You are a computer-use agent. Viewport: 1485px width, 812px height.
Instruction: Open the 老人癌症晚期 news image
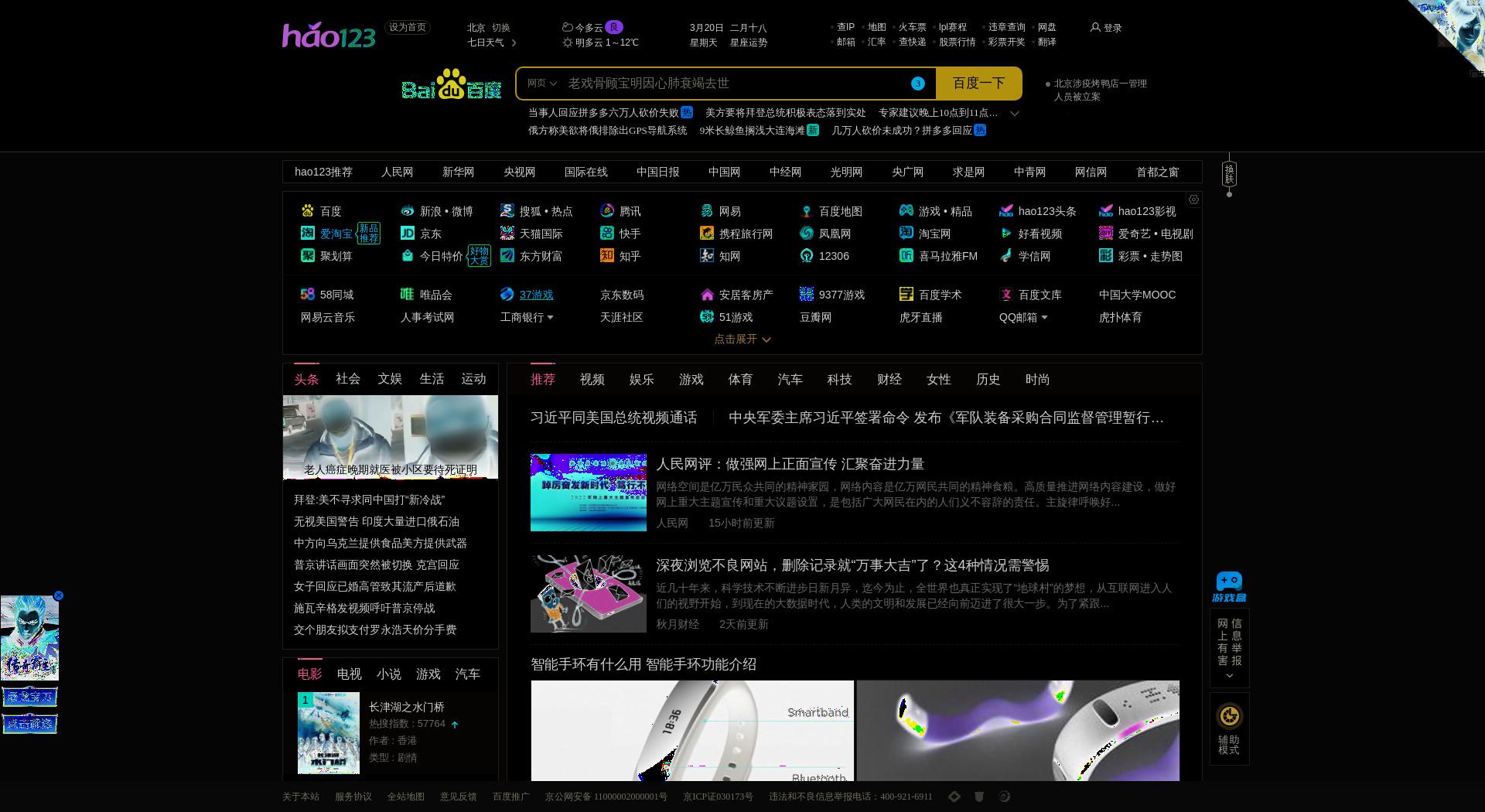click(391, 437)
